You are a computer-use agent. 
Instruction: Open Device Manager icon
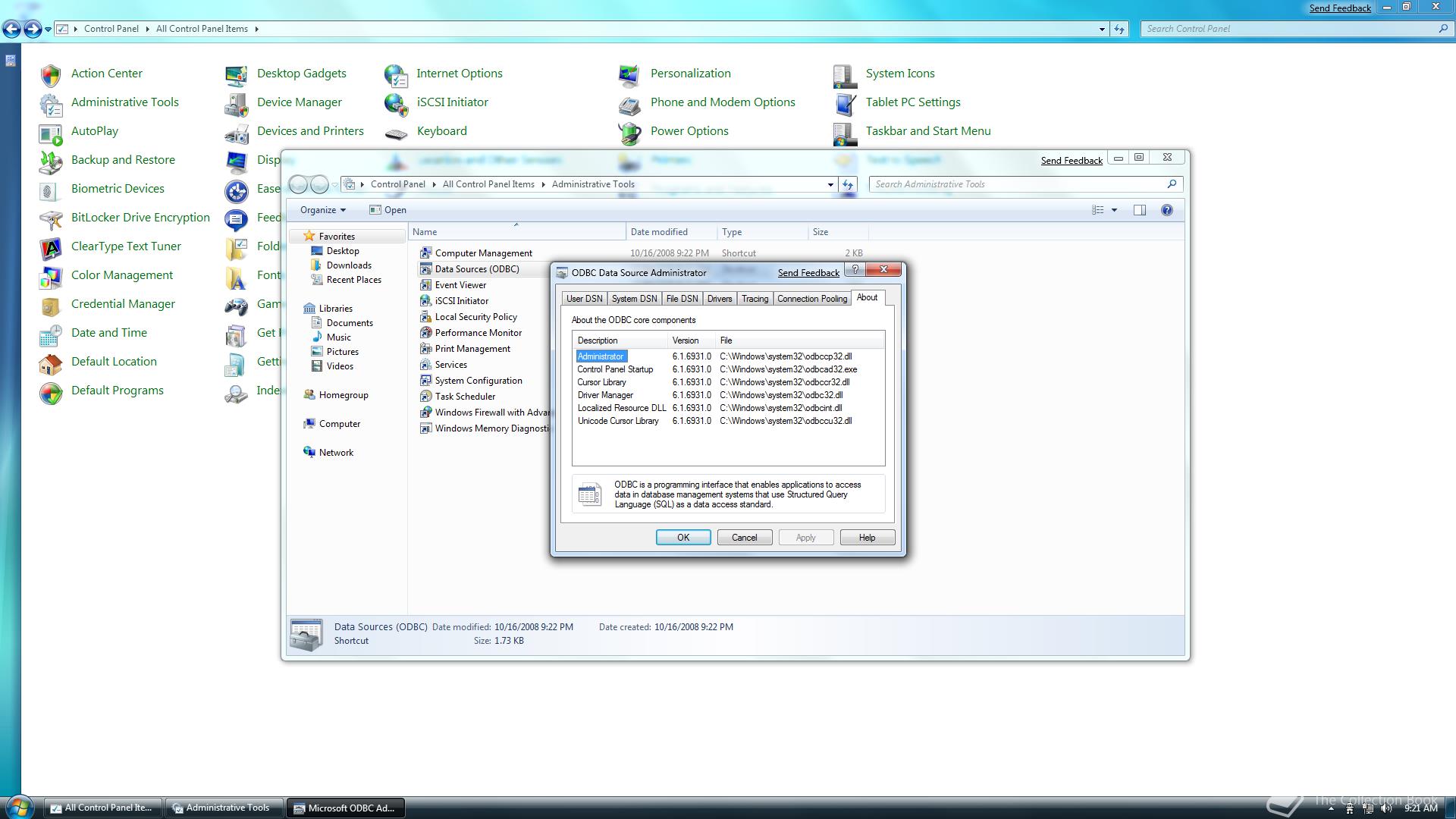click(237, 103)
